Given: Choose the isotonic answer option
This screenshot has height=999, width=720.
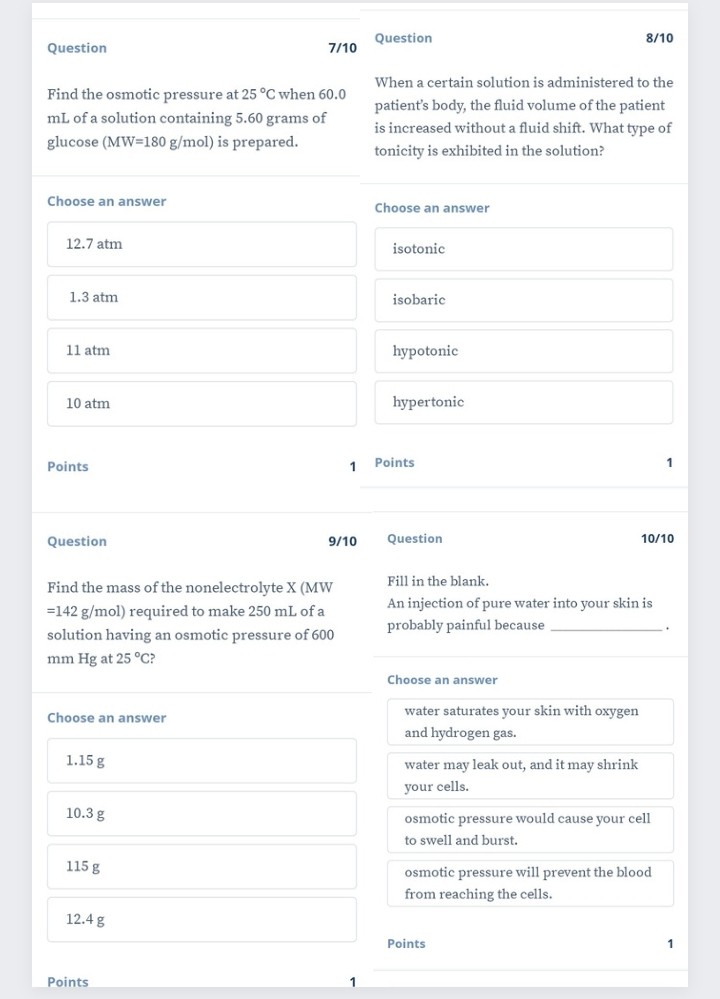Looking at the screenshot, I should pos(524,249).
